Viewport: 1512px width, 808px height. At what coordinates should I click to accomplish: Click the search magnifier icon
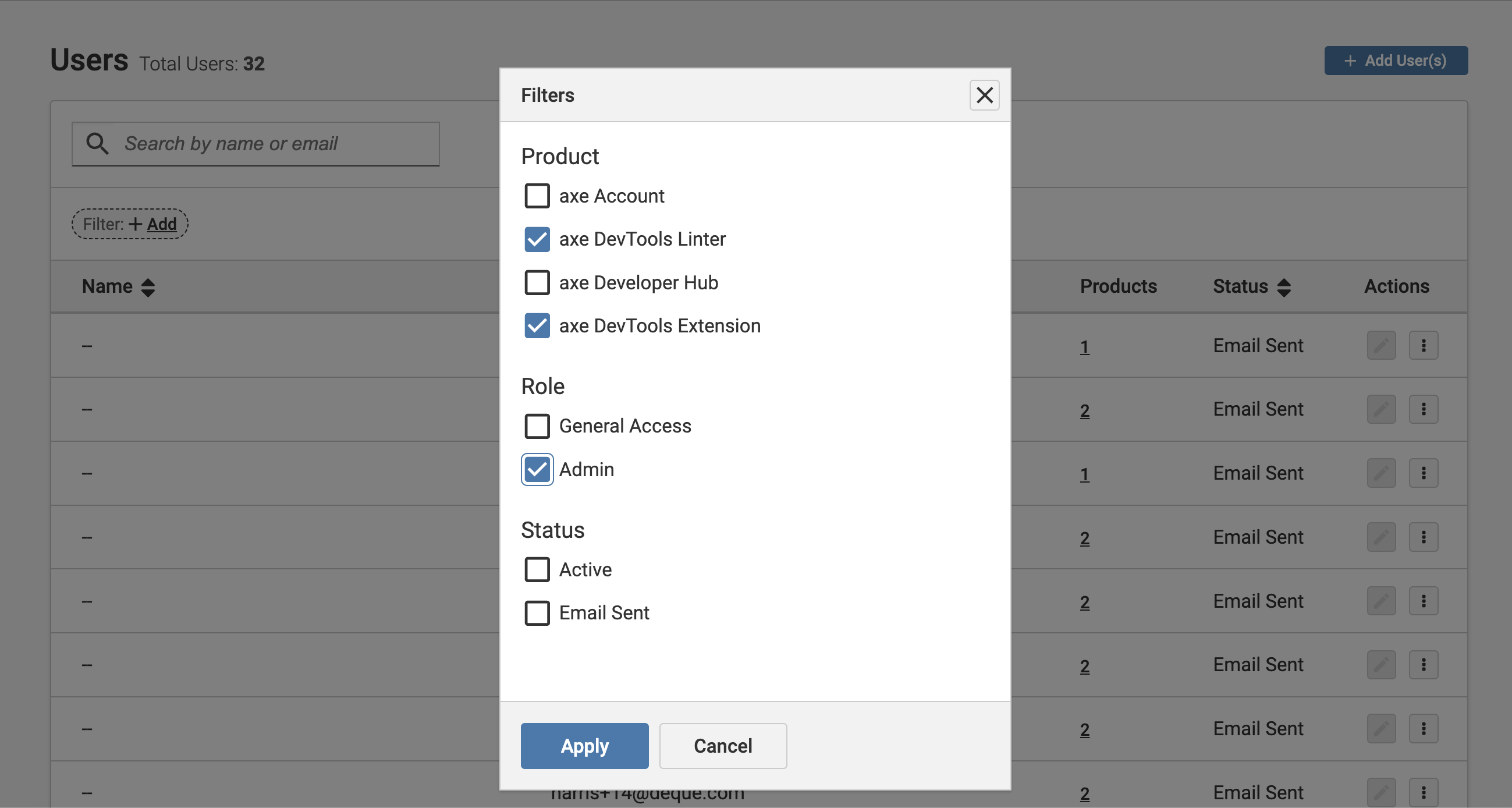(97, 143)
